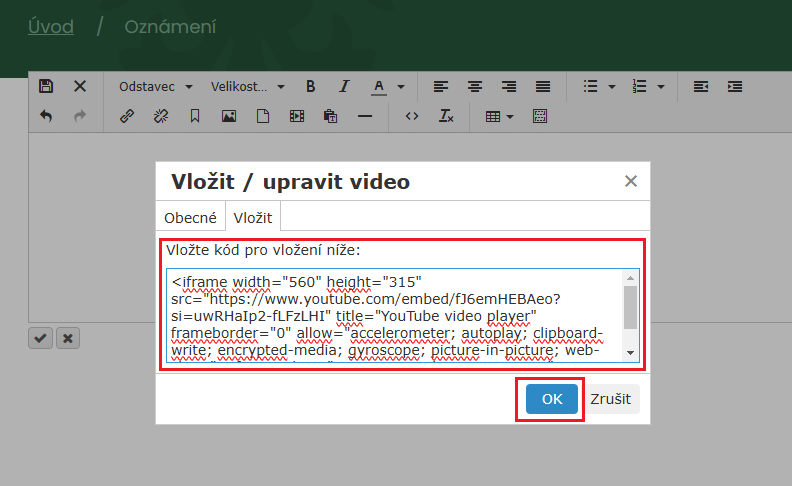Toggle bold formatting in toolbar
792x486 pixels.
coord(310,87)
